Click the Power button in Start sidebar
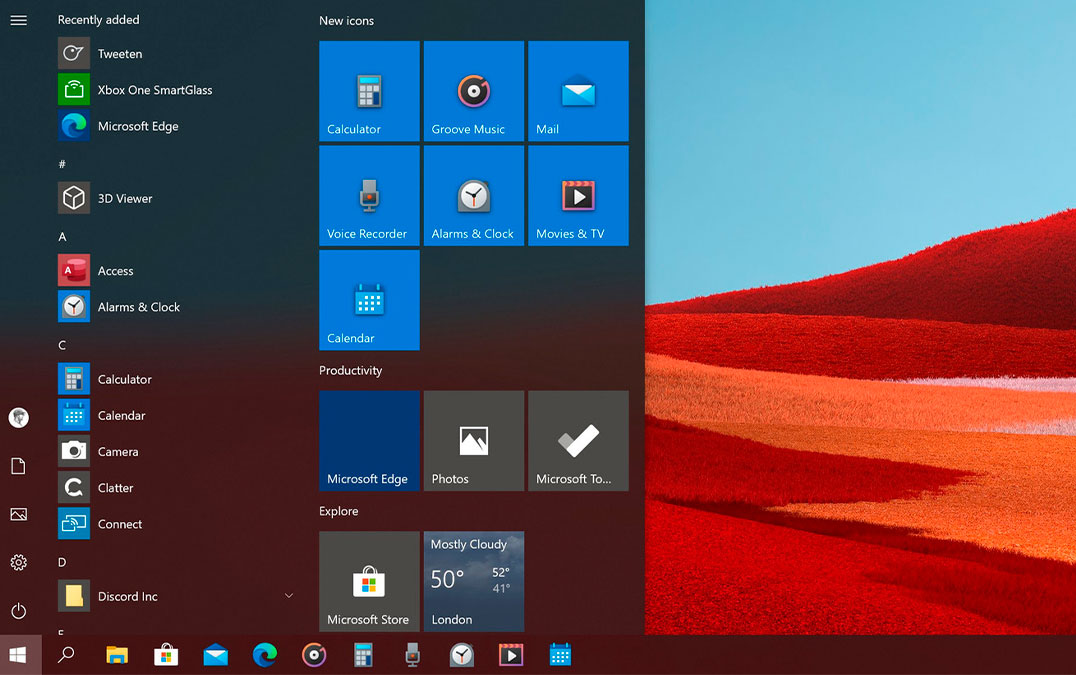Viewport: 1076px width, 675px height. tap(19, 611)
